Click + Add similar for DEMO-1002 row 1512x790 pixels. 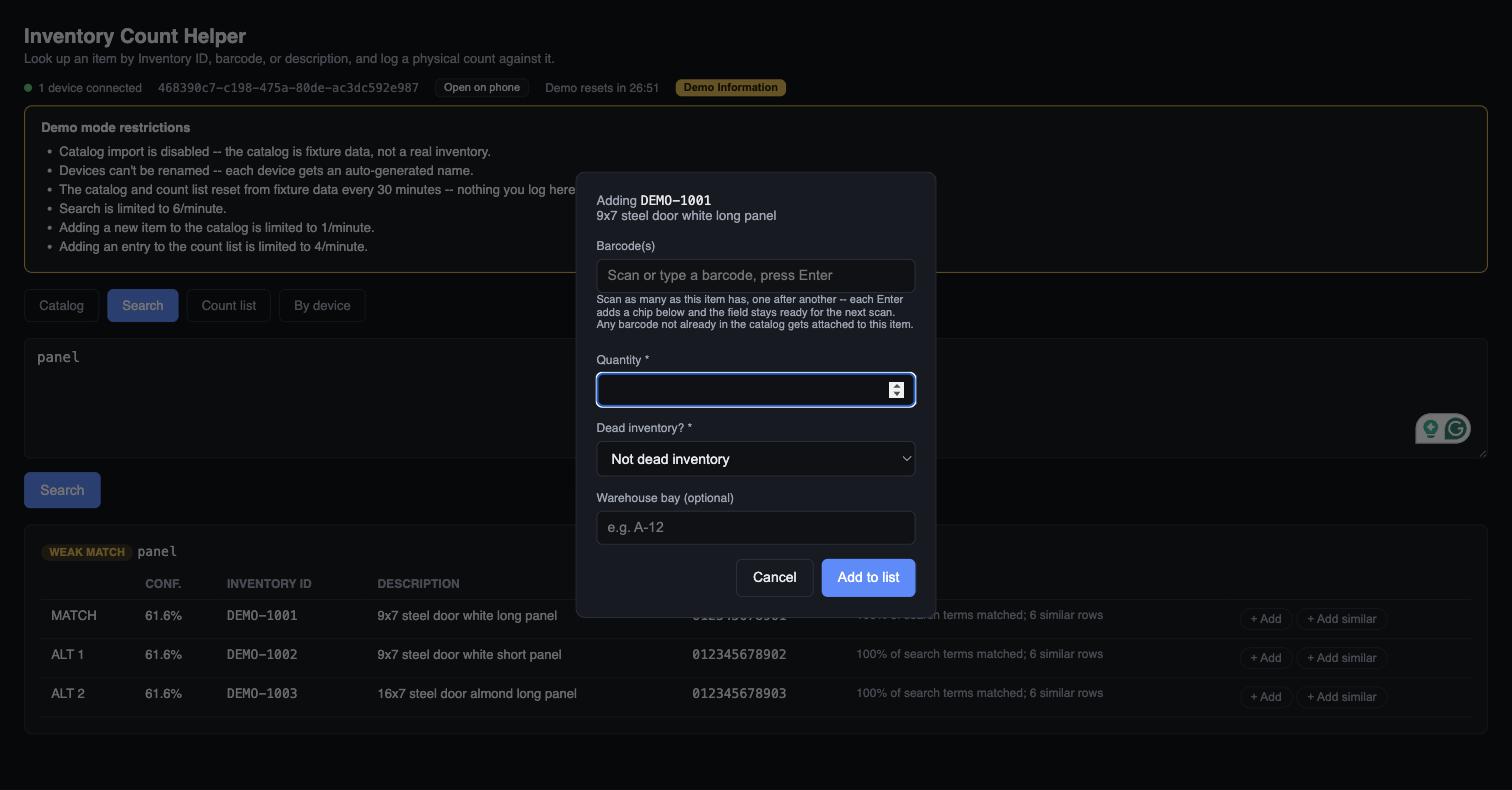1341,658
